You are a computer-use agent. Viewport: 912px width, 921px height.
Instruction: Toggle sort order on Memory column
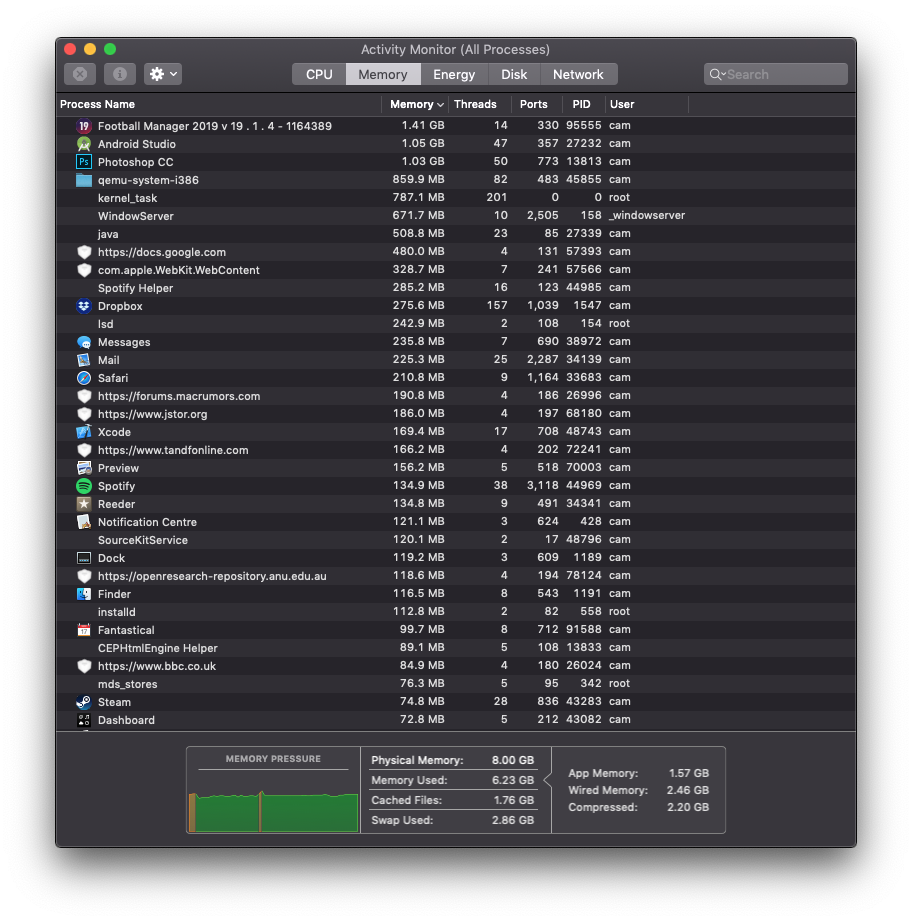[x=415, y=104]
